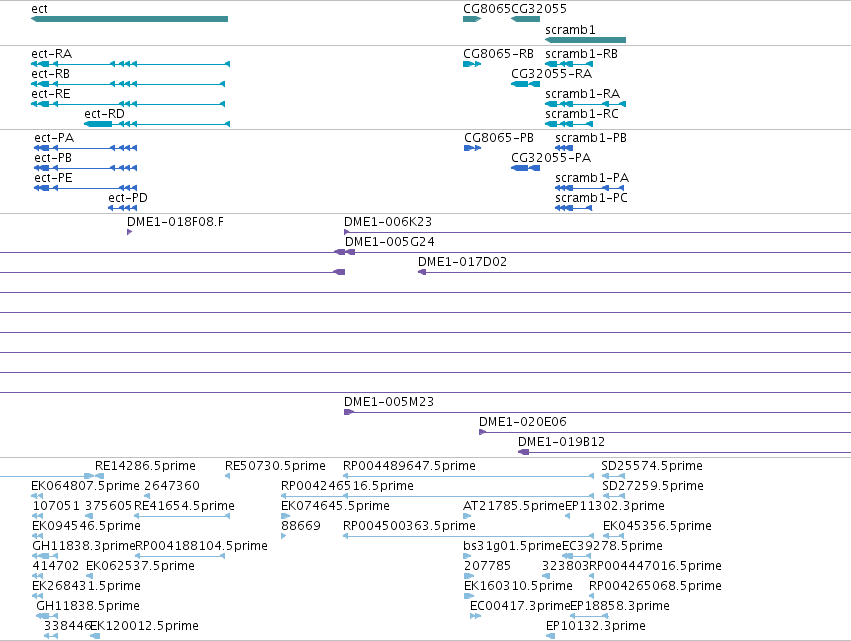This screenshot has width=851, height=641.
Task: Open the ect-PD protein feature
Action: (x=123, y=208)
